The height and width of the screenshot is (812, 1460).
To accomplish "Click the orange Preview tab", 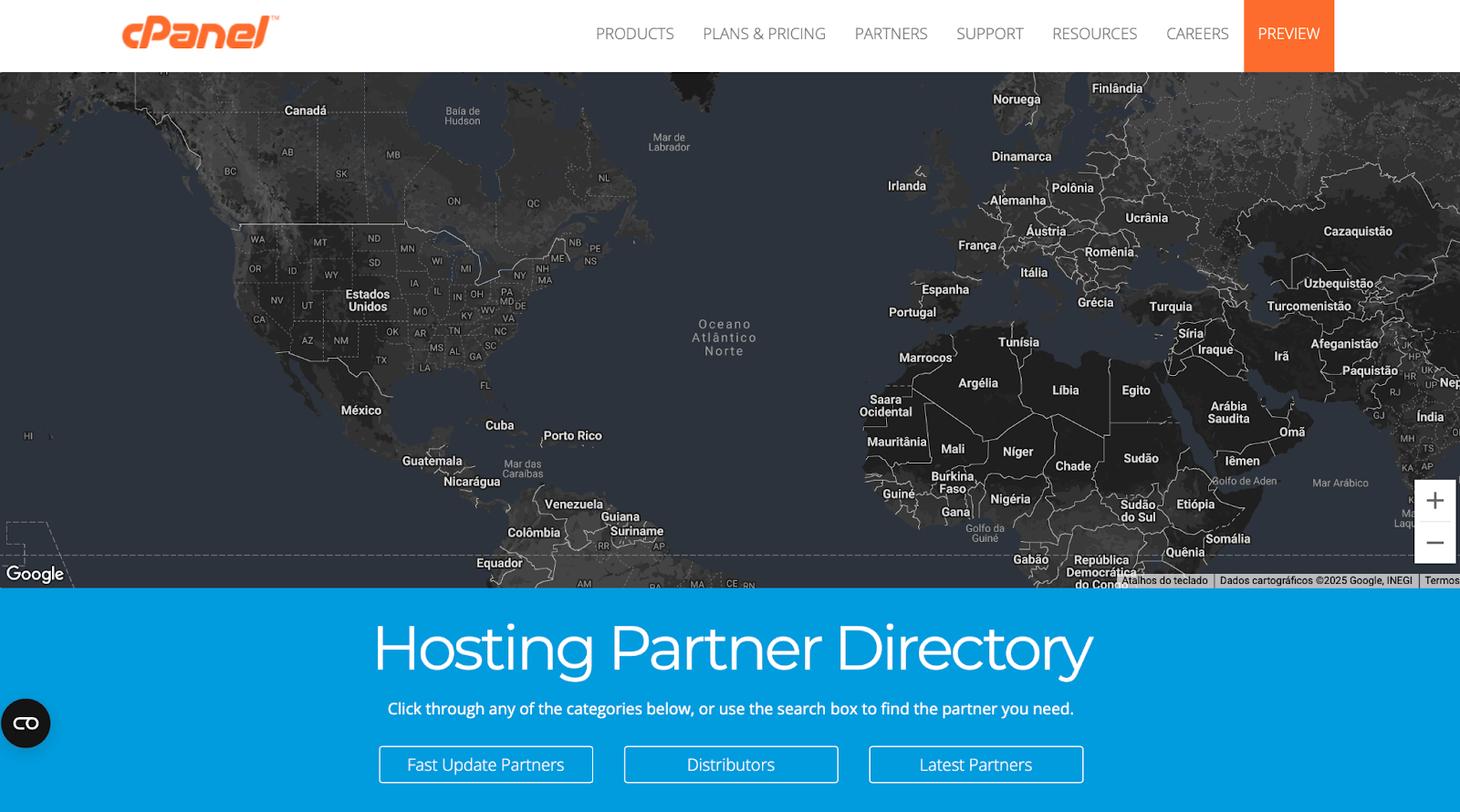I will (1288, 35).
